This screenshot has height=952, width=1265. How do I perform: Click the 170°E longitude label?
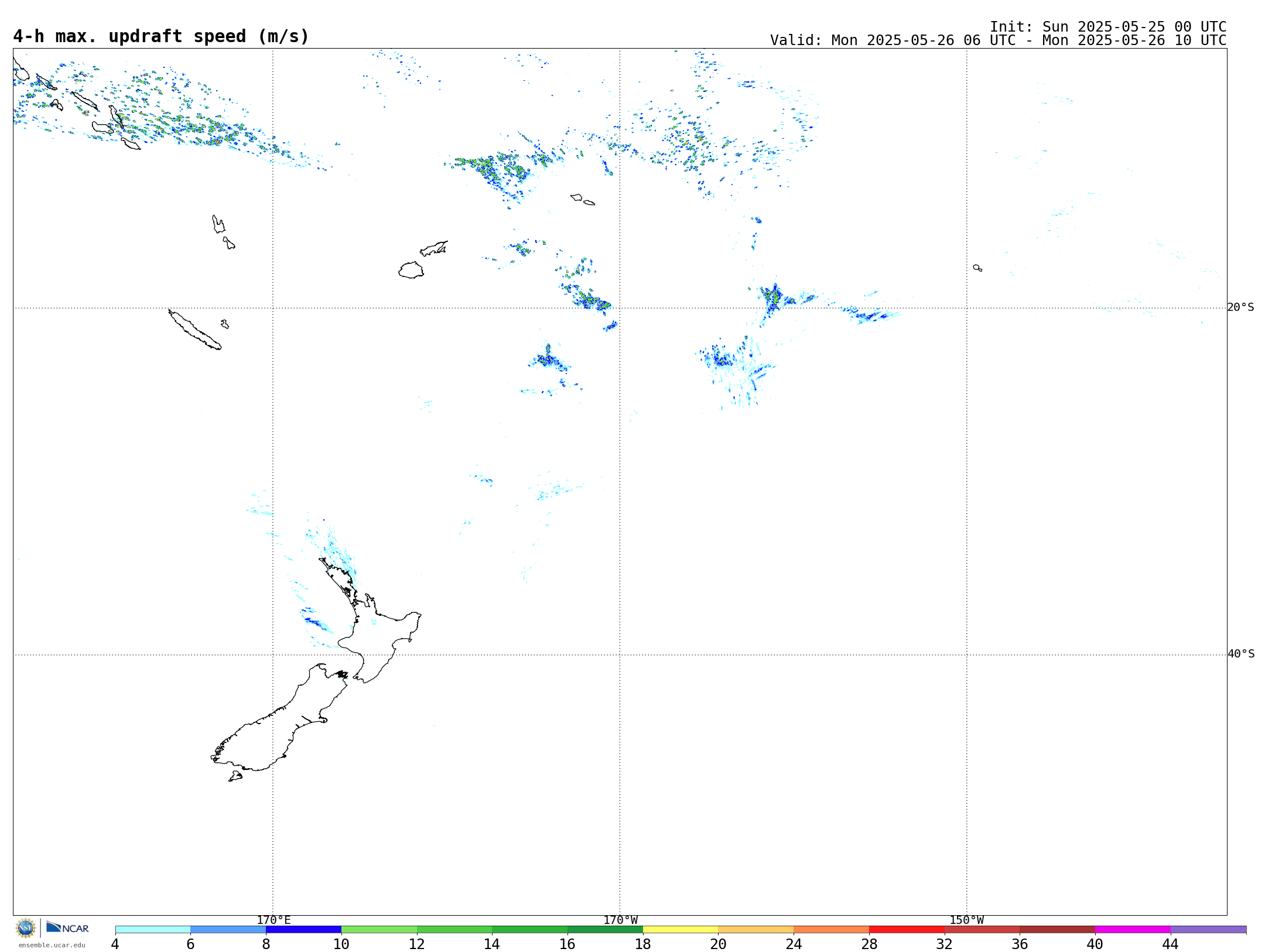[x=273, y=920]
